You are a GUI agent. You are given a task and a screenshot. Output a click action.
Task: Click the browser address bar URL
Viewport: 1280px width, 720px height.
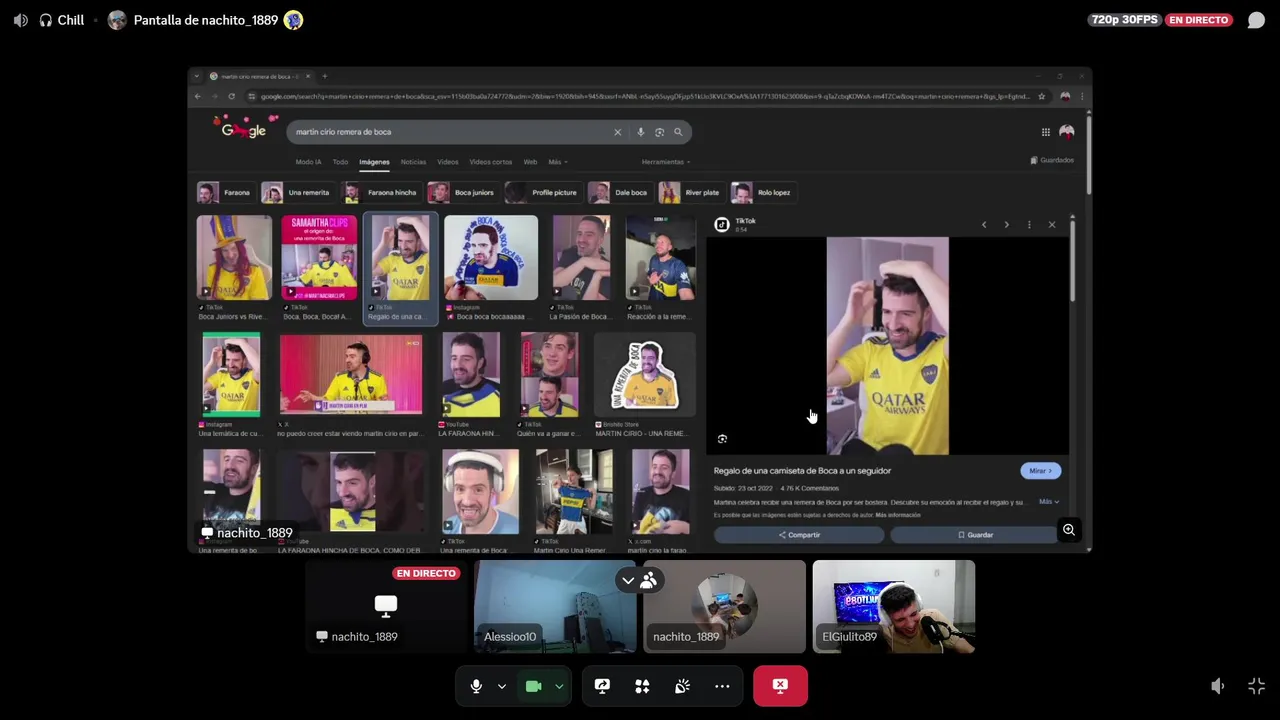pos(644,96)
